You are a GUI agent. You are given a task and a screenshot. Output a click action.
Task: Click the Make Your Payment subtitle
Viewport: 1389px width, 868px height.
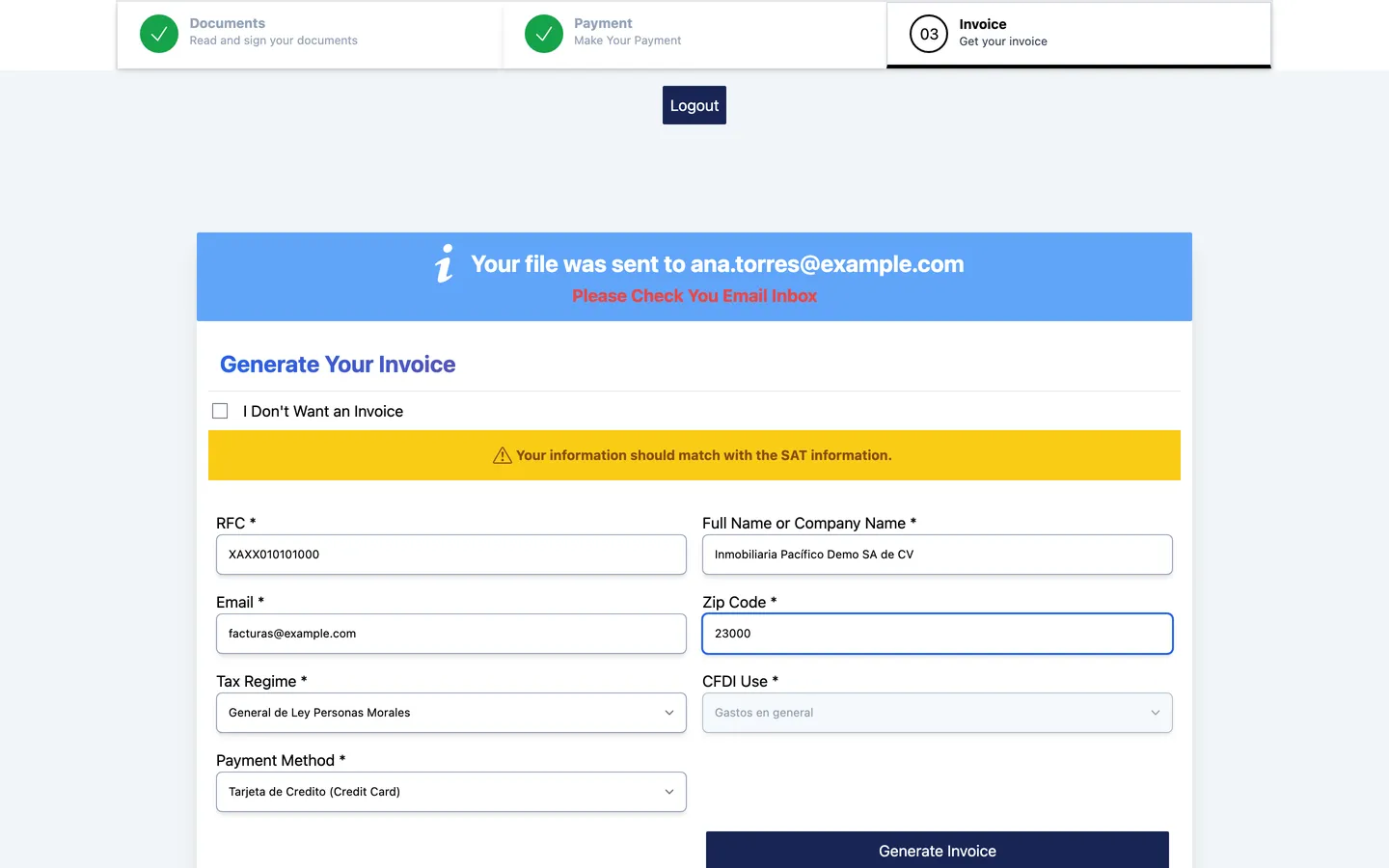tap(627, 41)
